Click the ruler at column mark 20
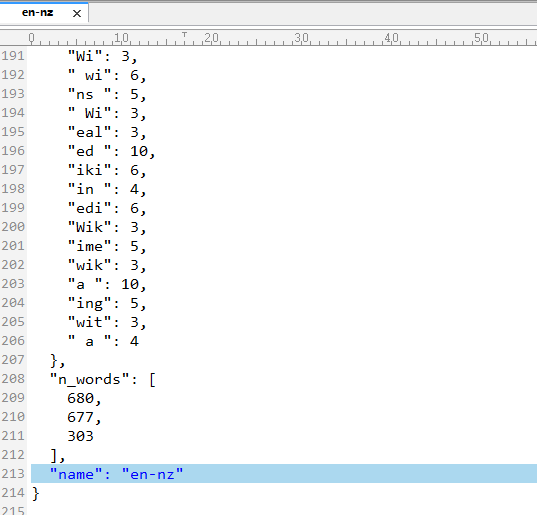This screenshot has width=537, height=515. pyautogui.click(x=211, y=38)
